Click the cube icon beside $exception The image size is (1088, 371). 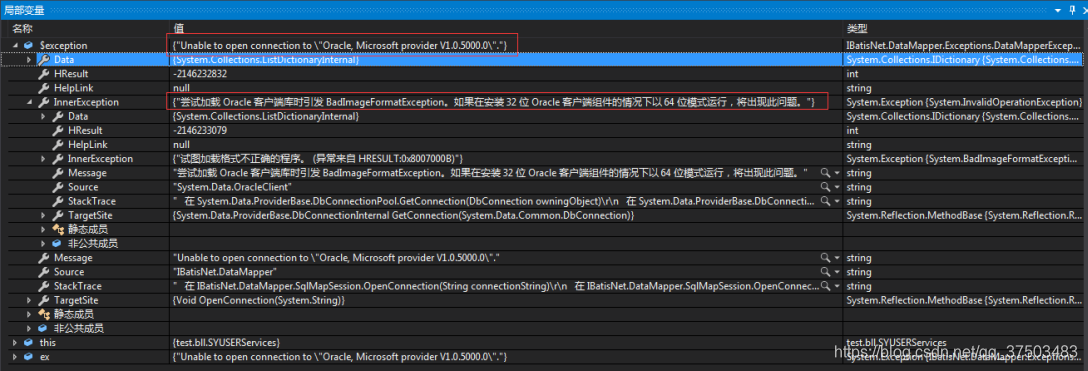[x=28, y=45]
